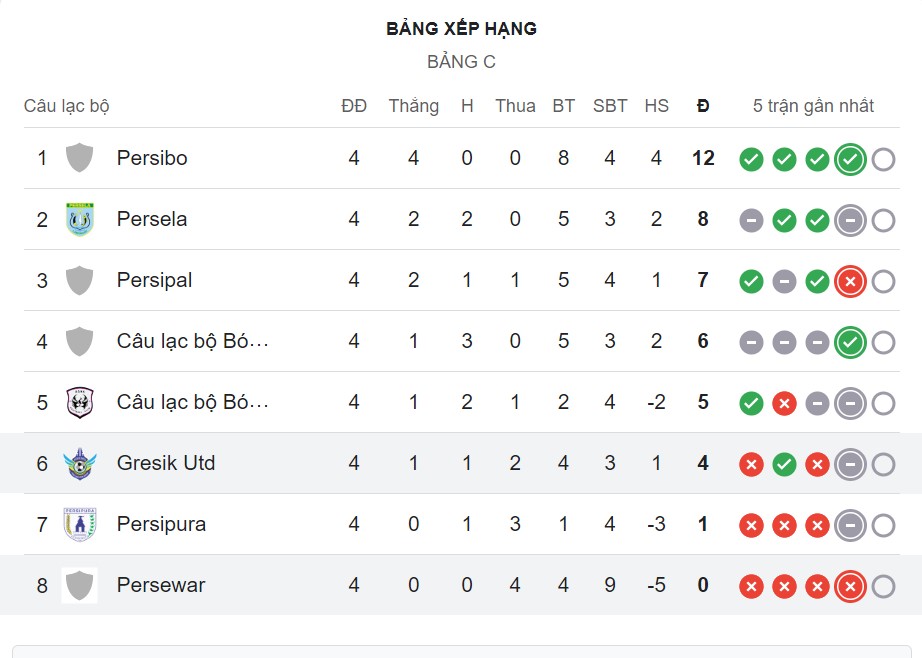This screenshot has height=658, width=922.
Task: Toggle Gresik Utd's highlighted draw indicator
Action: (x=850, y=463)
